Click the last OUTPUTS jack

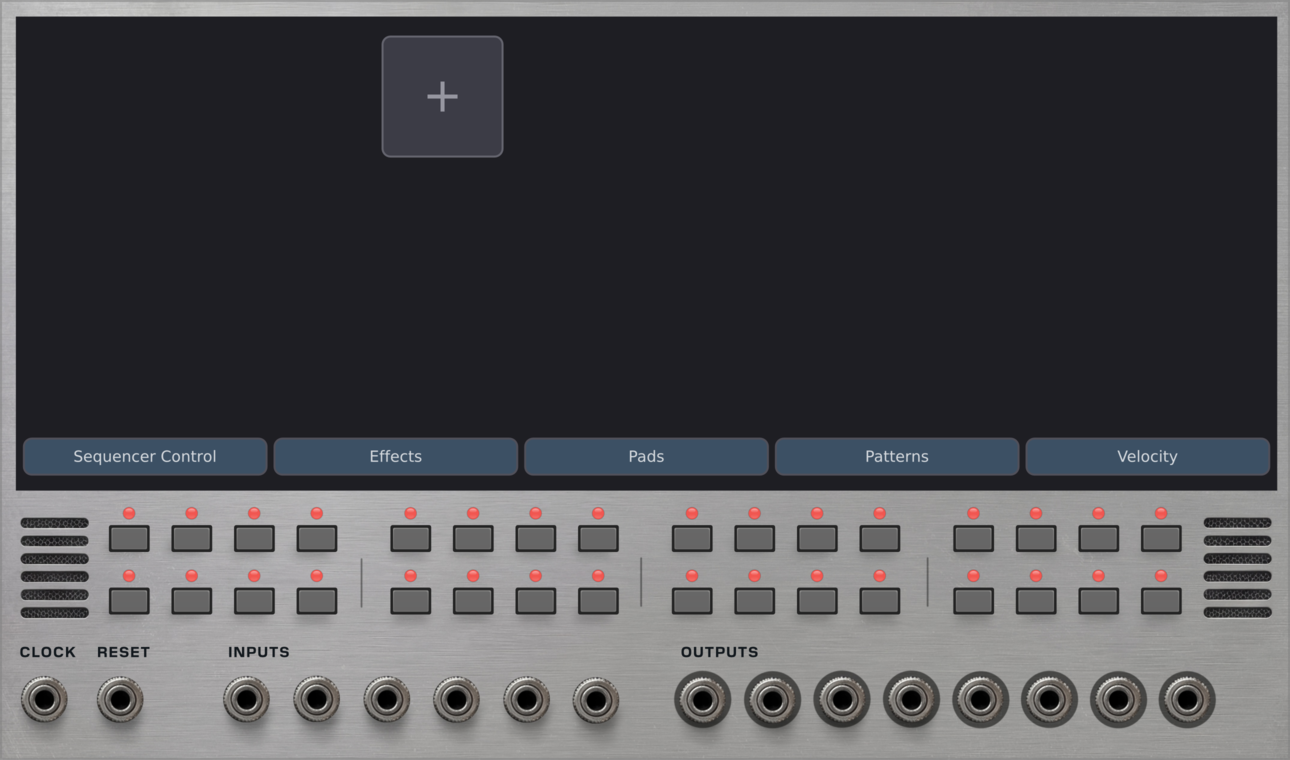point(1187,700)
